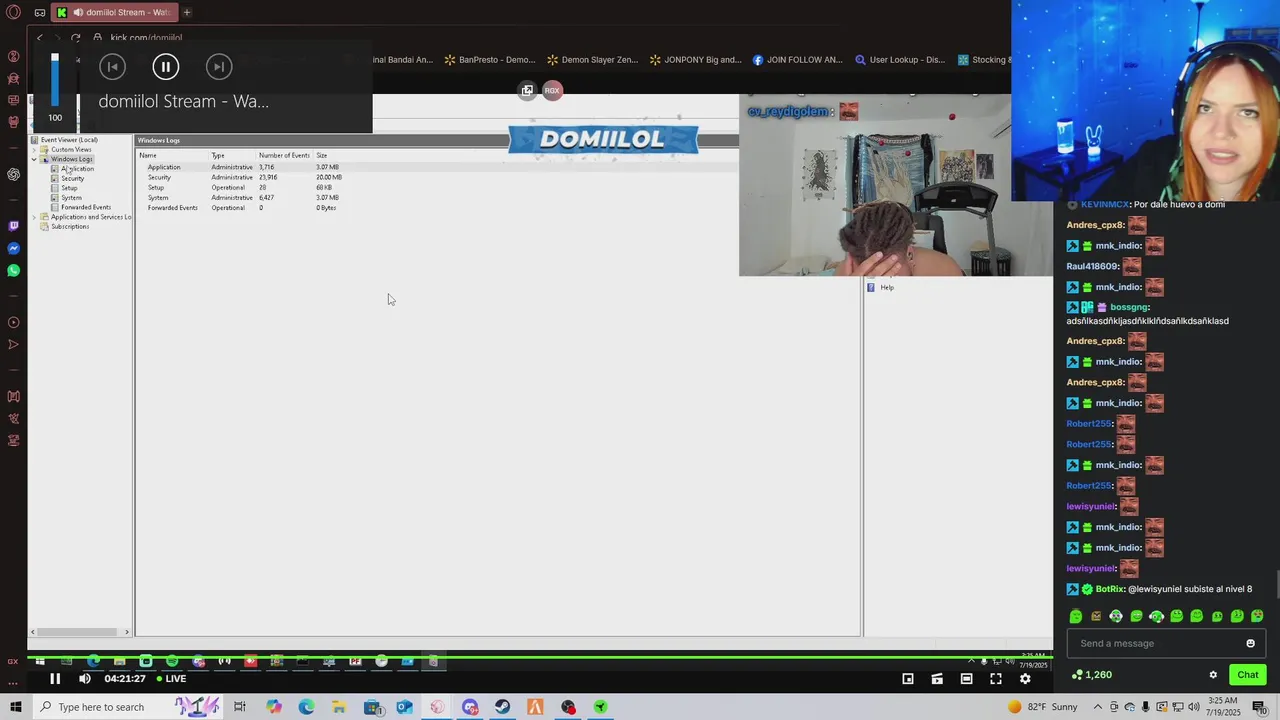Pause media via overlay pause button
Image resolution: width=1280 pixels, height=720 pixels.
tap(165, 67)
